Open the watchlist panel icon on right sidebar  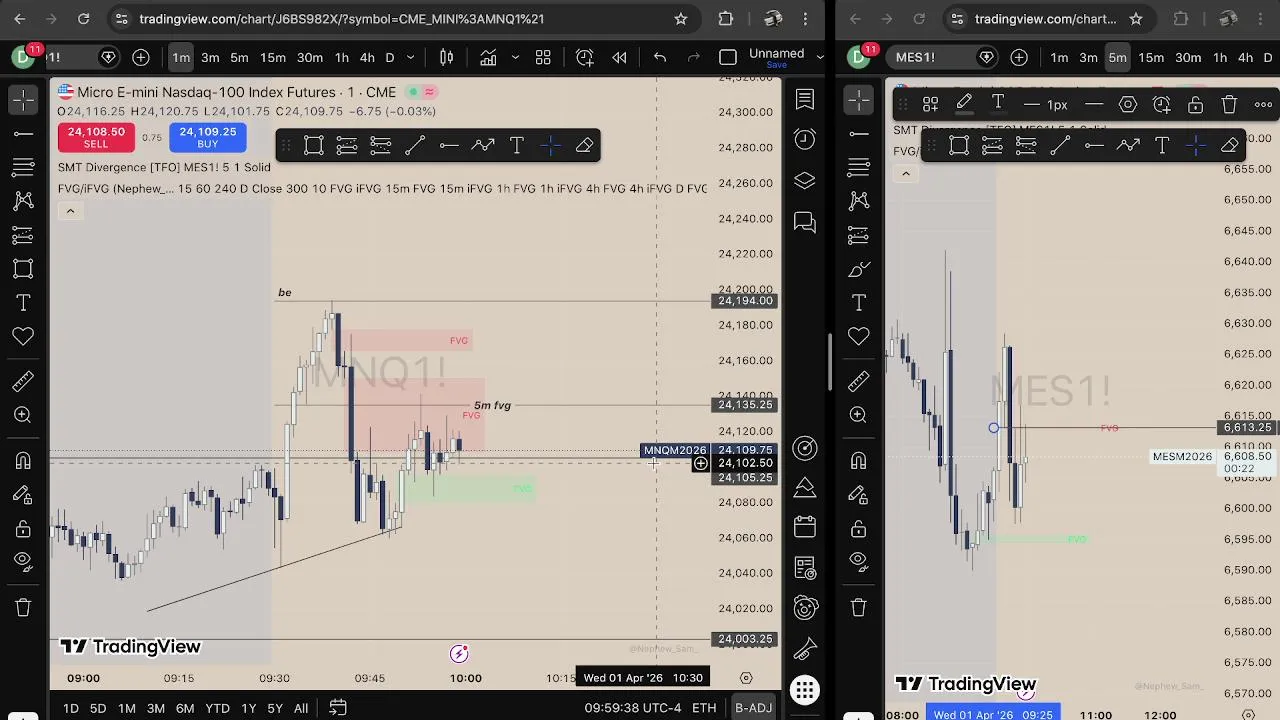805,99
